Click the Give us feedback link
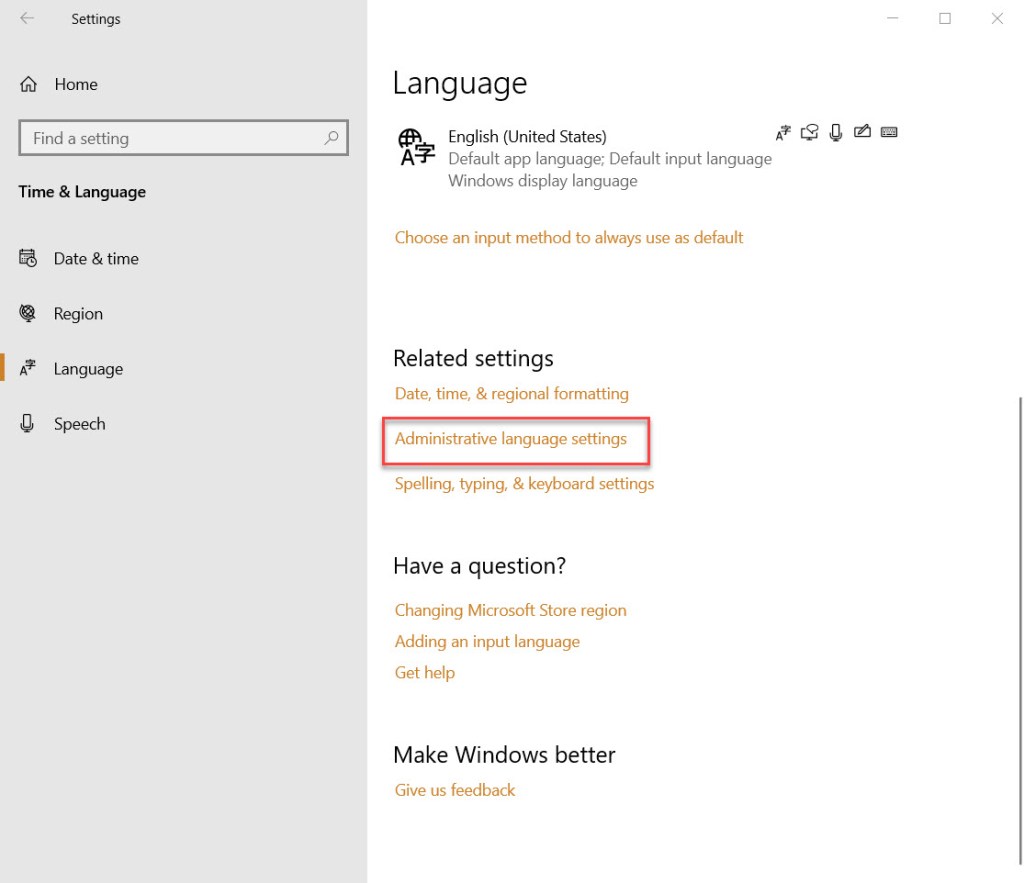Image resolution: width=1024 pixels, height=883 pixels. pos(455,790)
